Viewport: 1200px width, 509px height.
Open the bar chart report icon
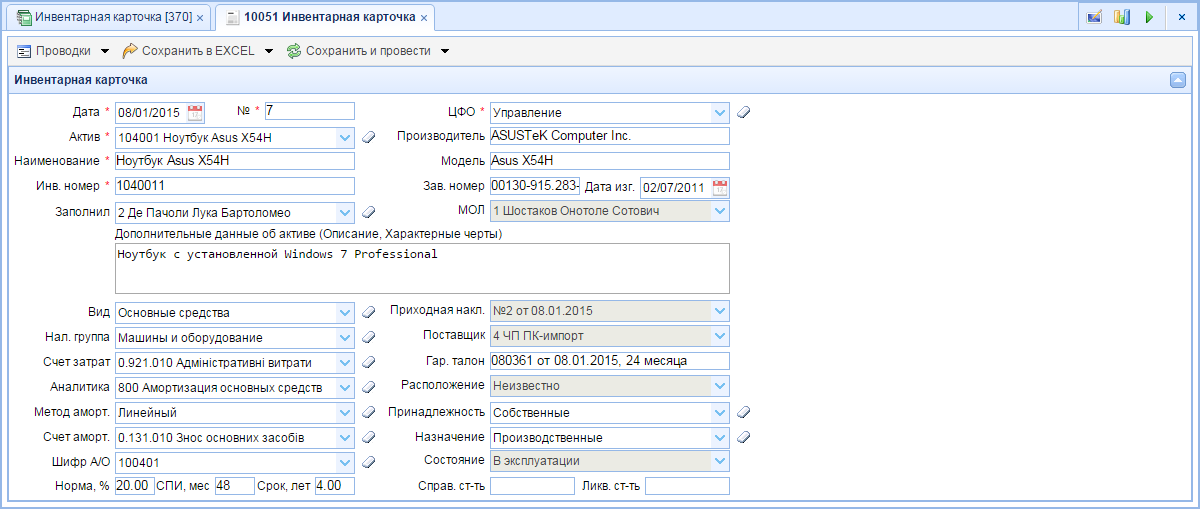(x=1122, y=17)
